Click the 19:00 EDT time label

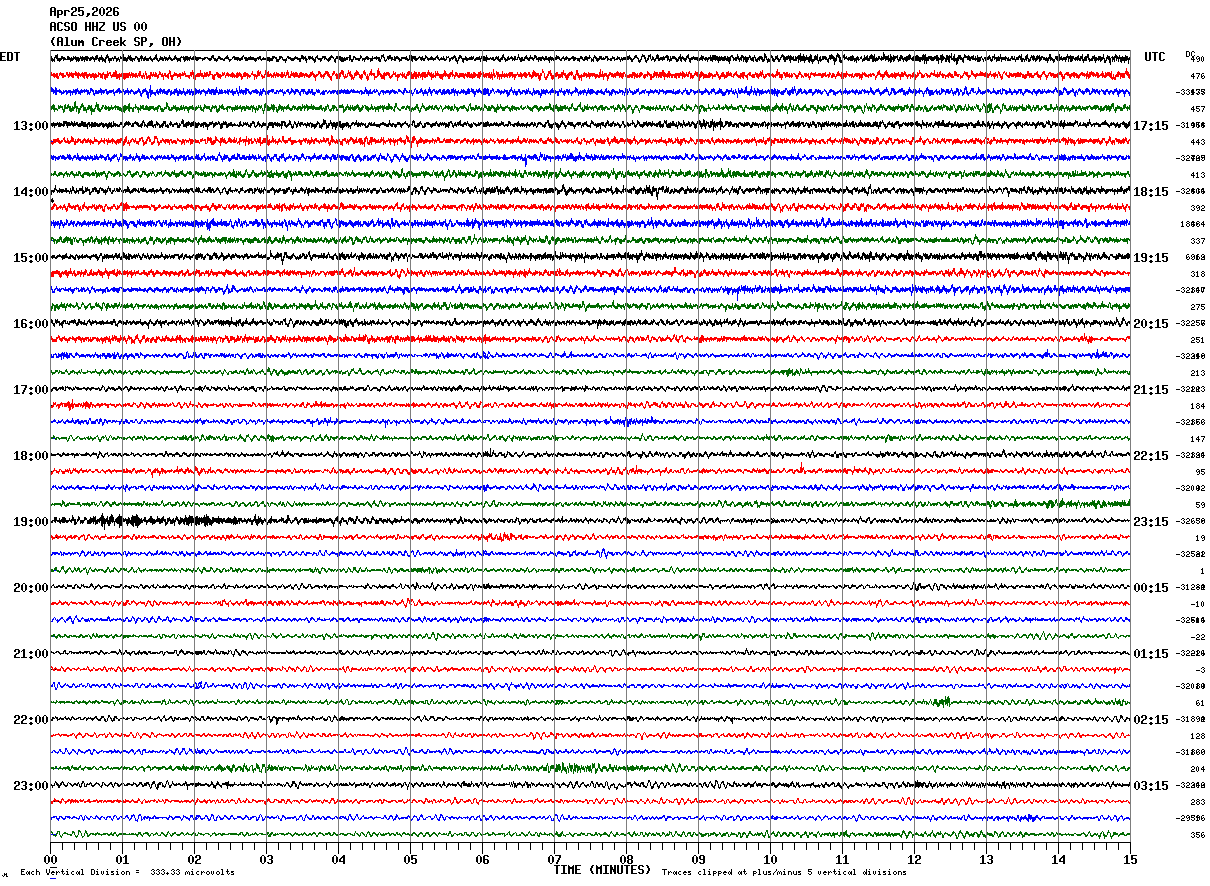(x=30, y=522)
